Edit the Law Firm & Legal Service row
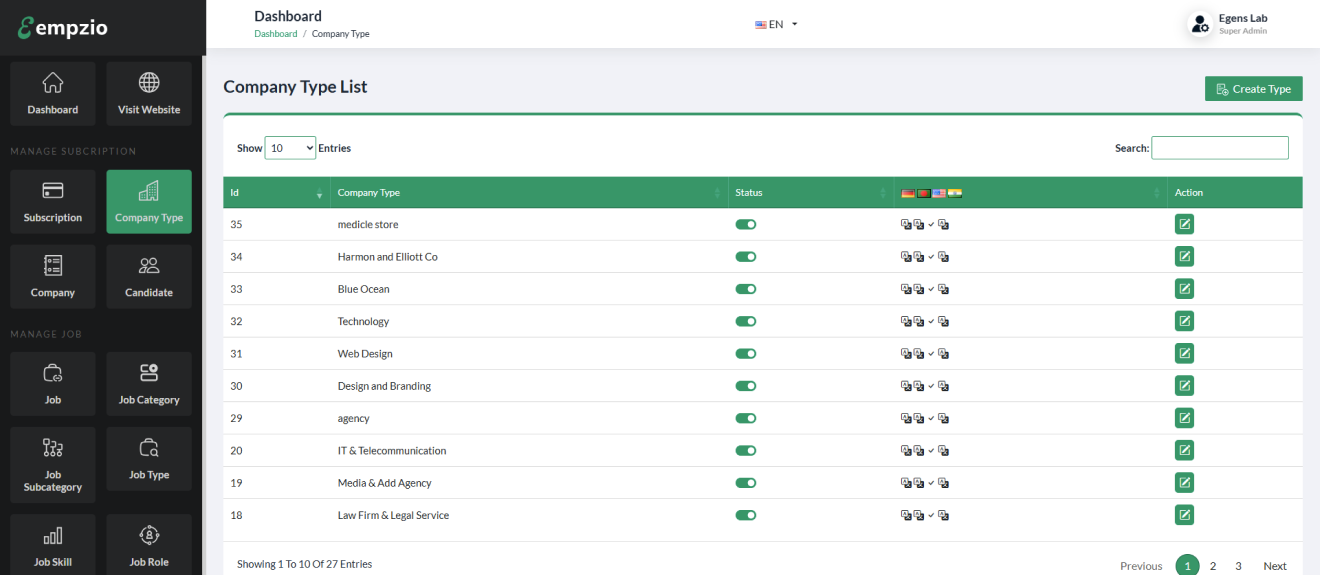Screen dimensions: 1320x575 pyautogui.click(x=1184, y=515)
